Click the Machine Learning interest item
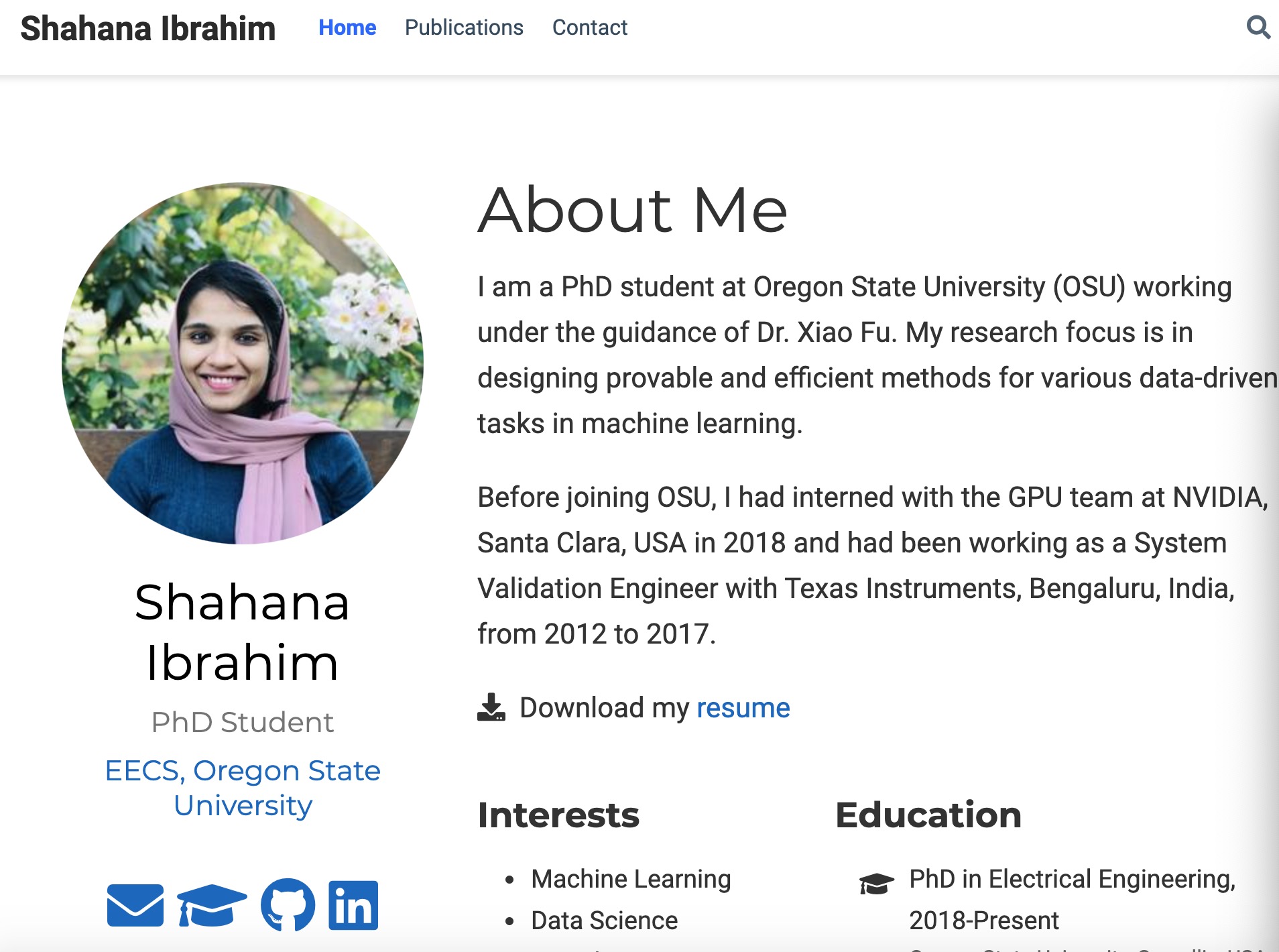 (x=631, y=879)
